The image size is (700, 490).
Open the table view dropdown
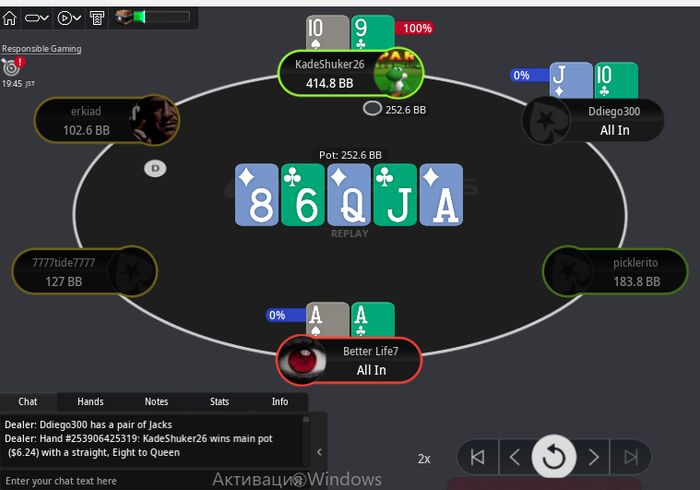pyautogui.click(x=37, y=18)
